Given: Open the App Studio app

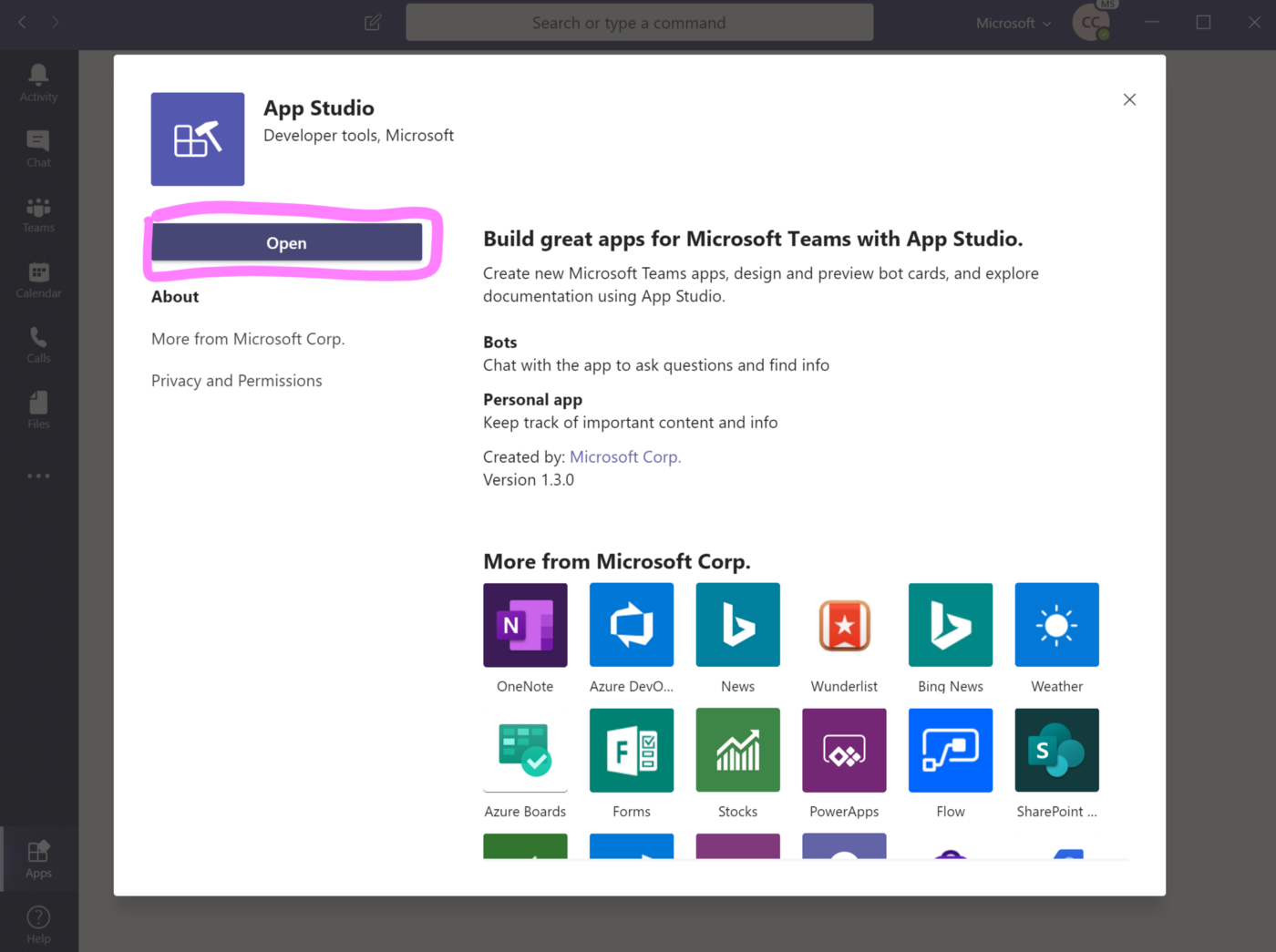Looking at the screenshot, I should pyautogui.click(x=286, y=242).
